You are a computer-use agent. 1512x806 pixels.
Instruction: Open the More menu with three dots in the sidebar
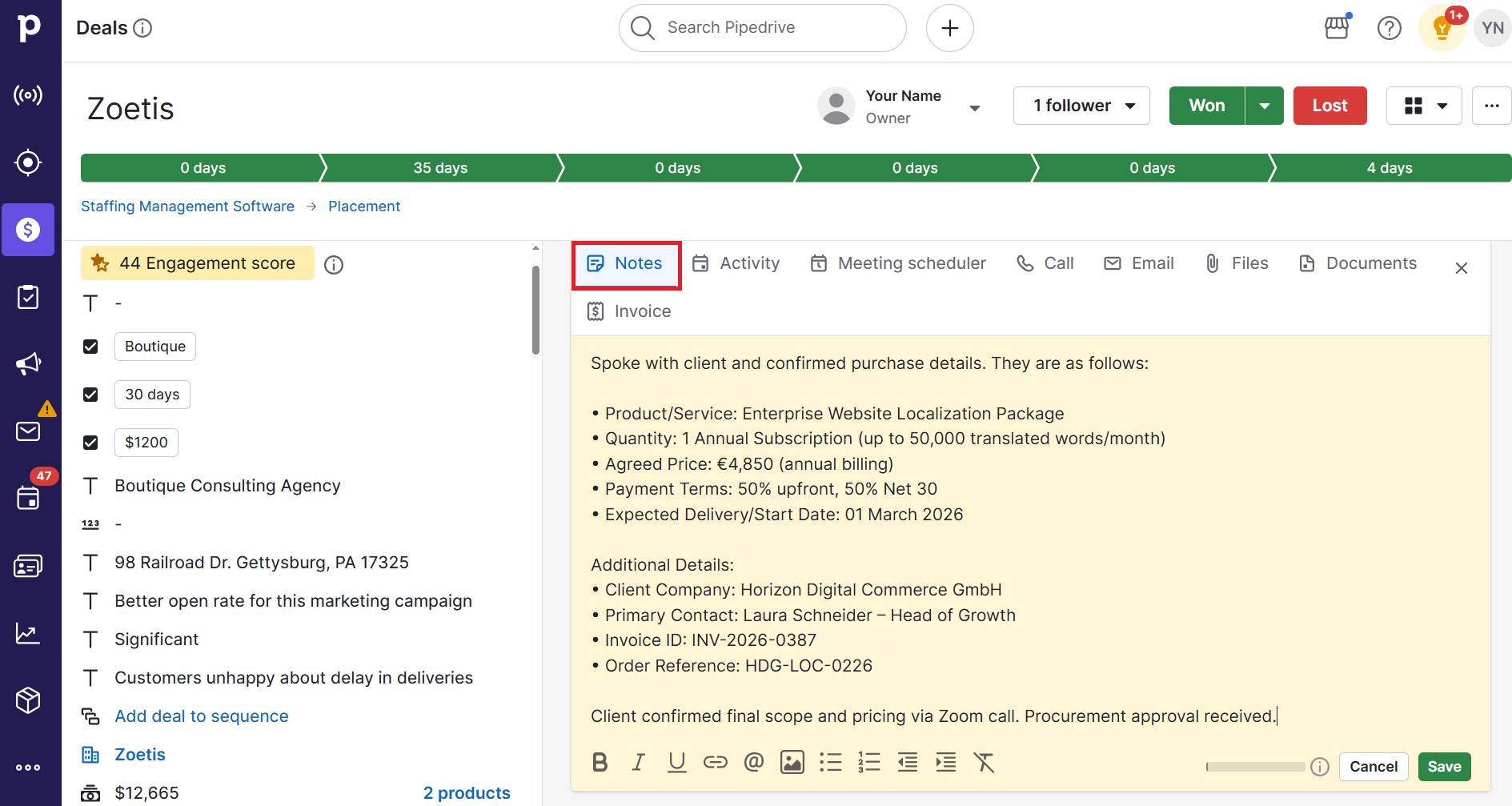tap(28, 768)
